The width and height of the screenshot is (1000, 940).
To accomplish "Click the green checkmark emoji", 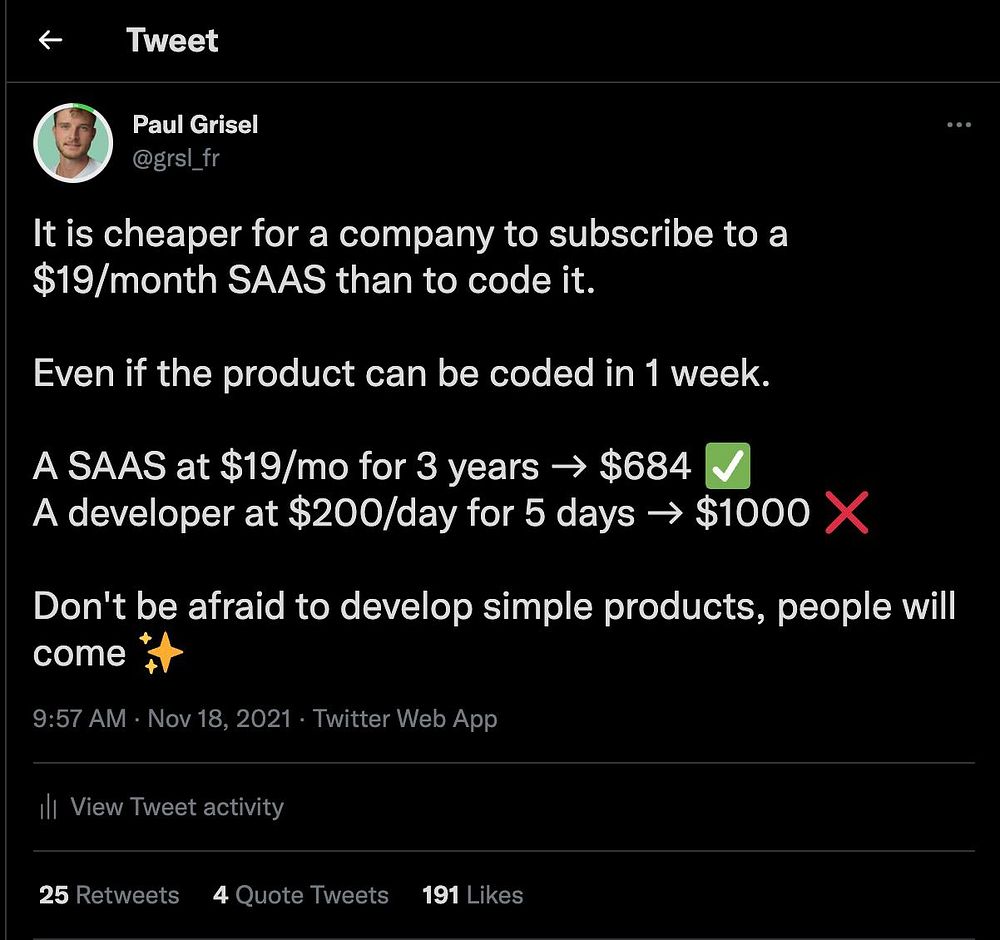I will (x=727, y=466).
